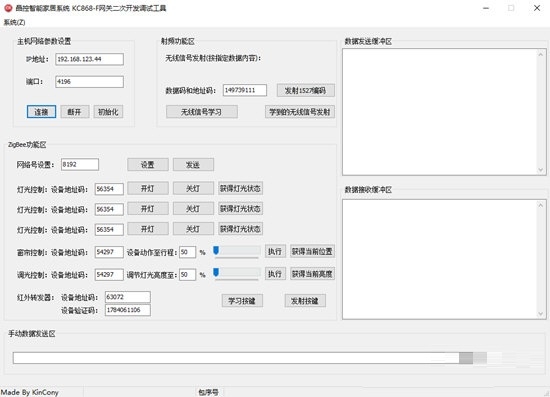Click 开灯 in the second 灯光控制 row
Image resolution: width=550 pixels, height=397 pixels.
[148, 209]
